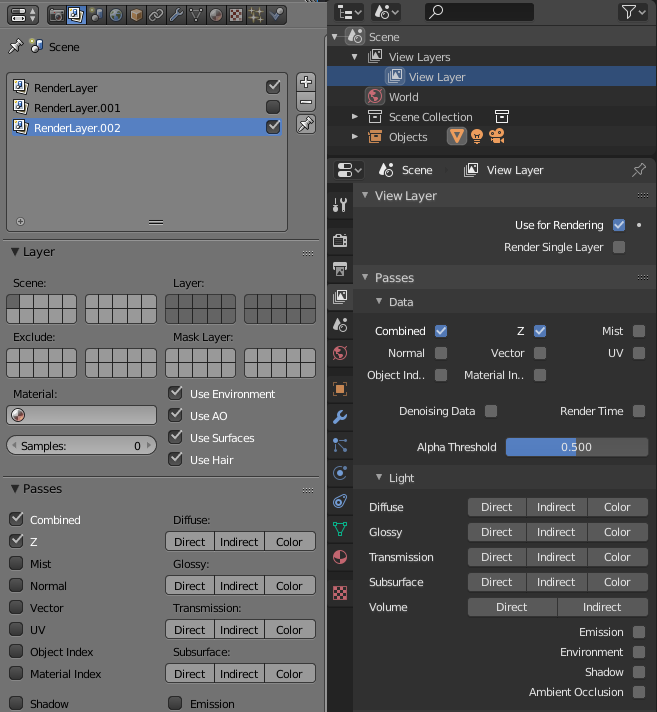This screenshot has width=657, height=712.
Task: Click the Samples value field
Action: tap(82, 445)
